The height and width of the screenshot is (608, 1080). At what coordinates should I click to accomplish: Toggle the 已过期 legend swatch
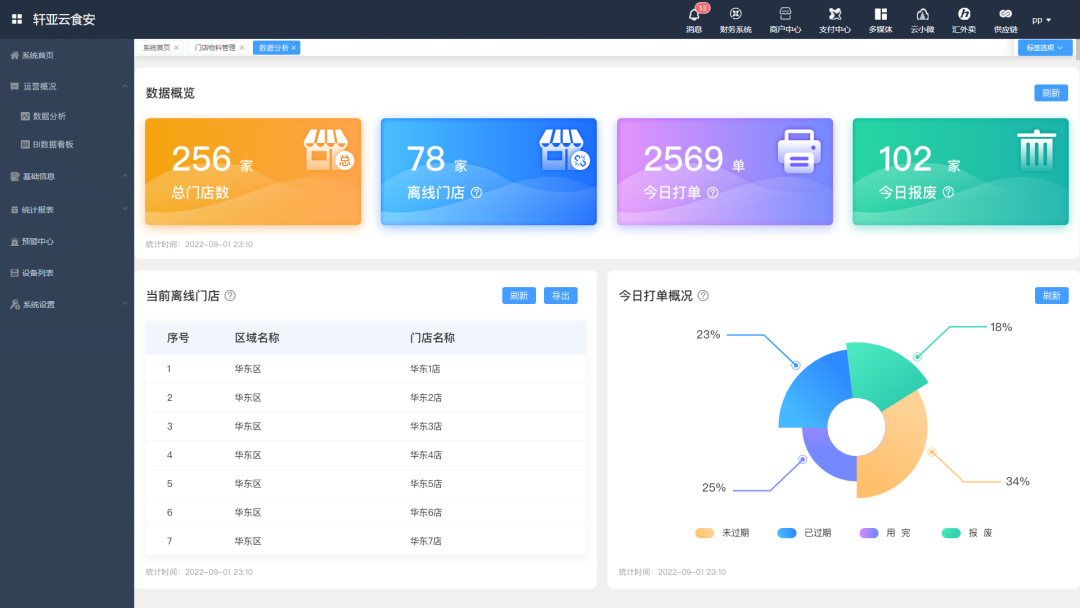787,533
